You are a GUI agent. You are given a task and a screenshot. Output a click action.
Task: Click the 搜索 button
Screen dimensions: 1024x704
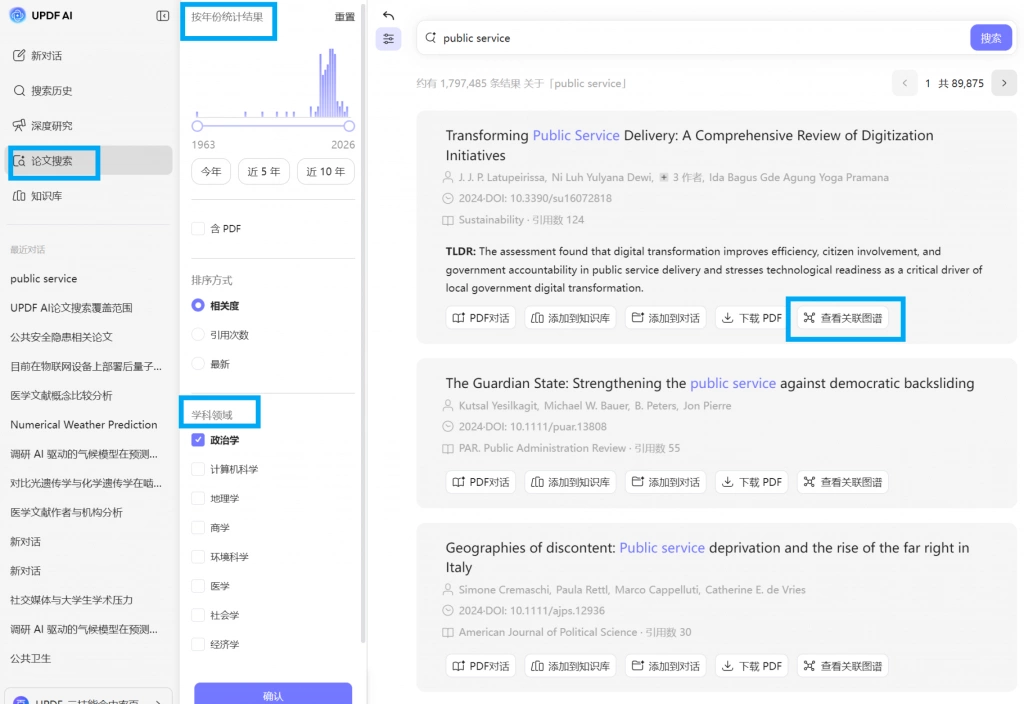[x=991, y=38]
